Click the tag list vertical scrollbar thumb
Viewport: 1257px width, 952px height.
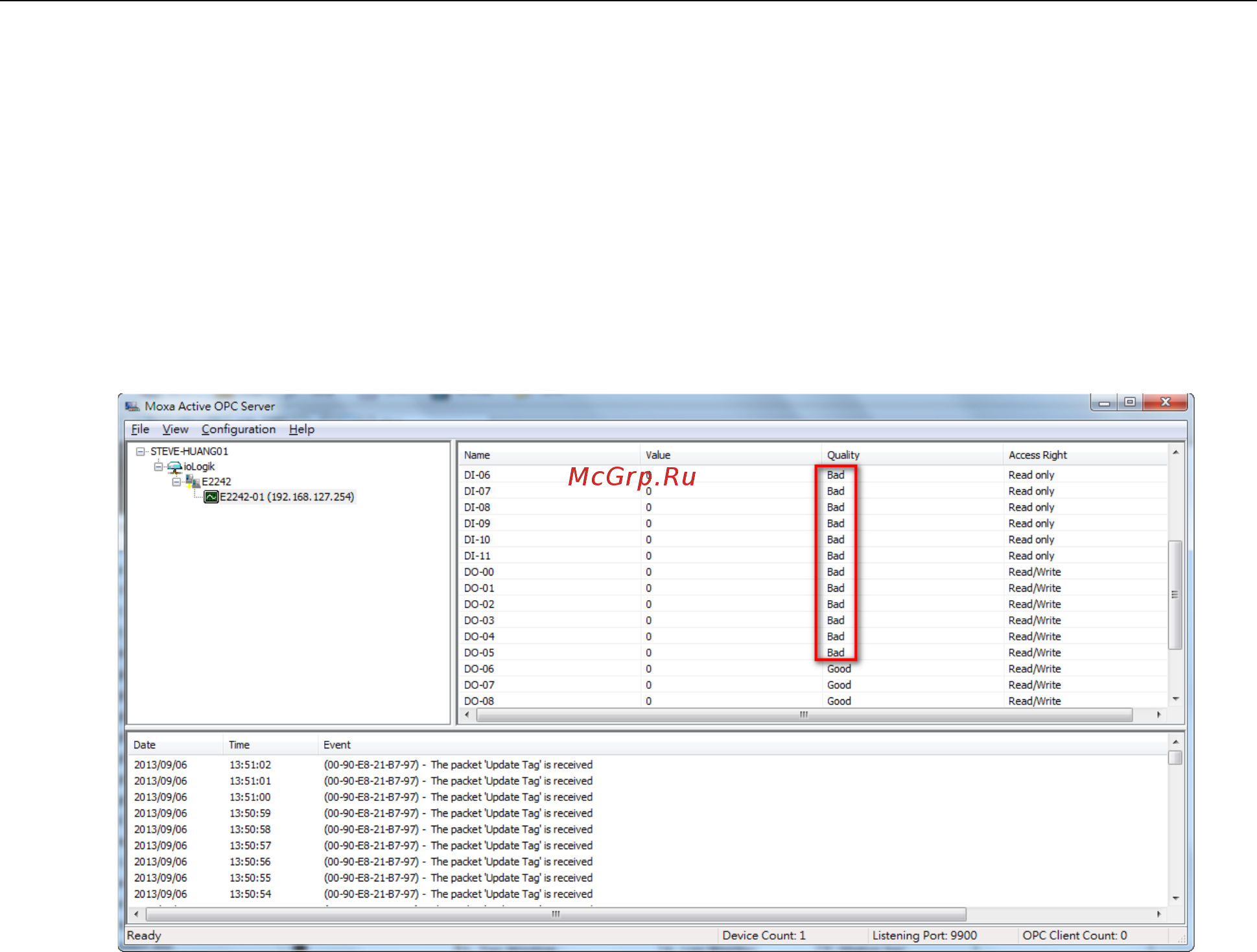point(1175,594)
